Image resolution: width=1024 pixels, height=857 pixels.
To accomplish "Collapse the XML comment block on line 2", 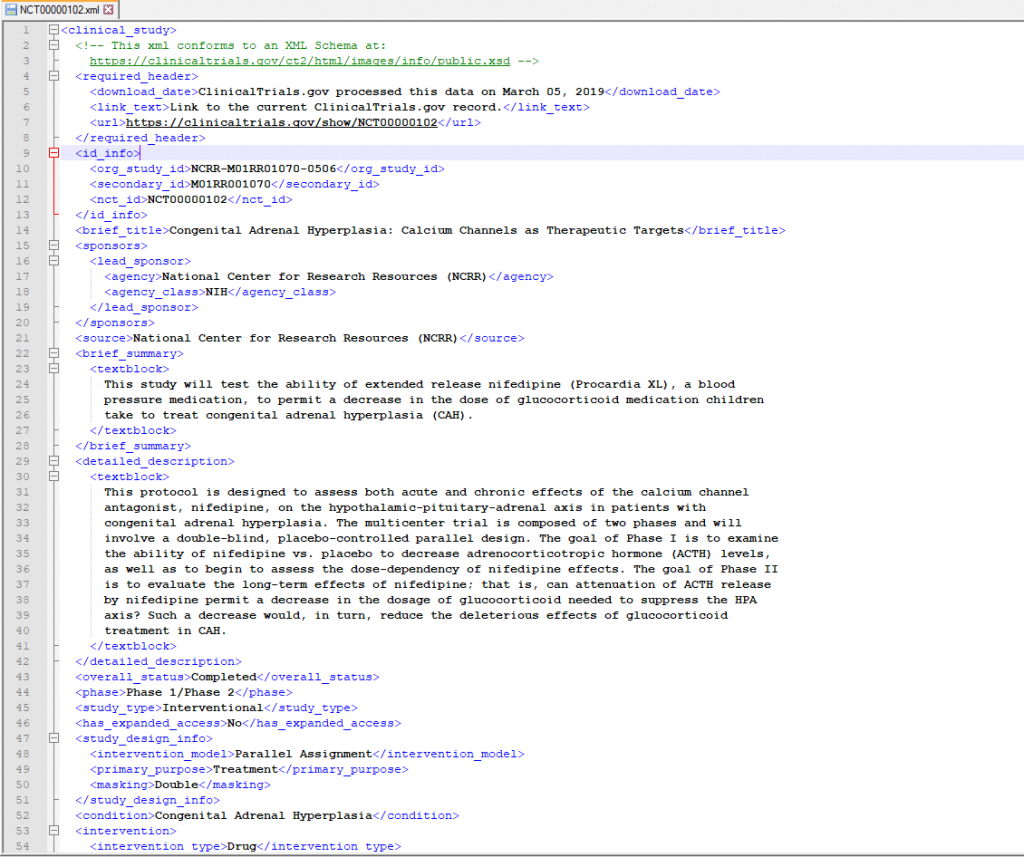I will (53, 45).
